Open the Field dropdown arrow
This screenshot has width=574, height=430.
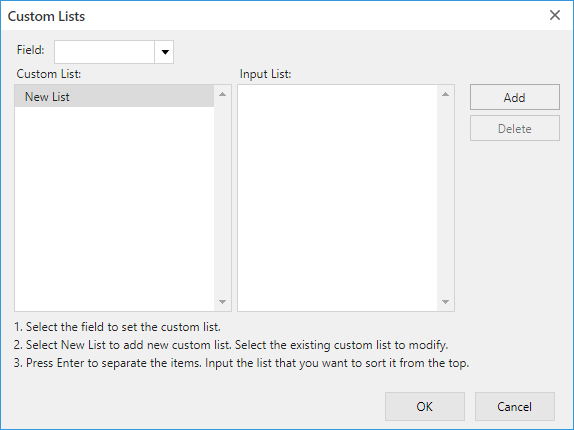click(x=165, y=52)
